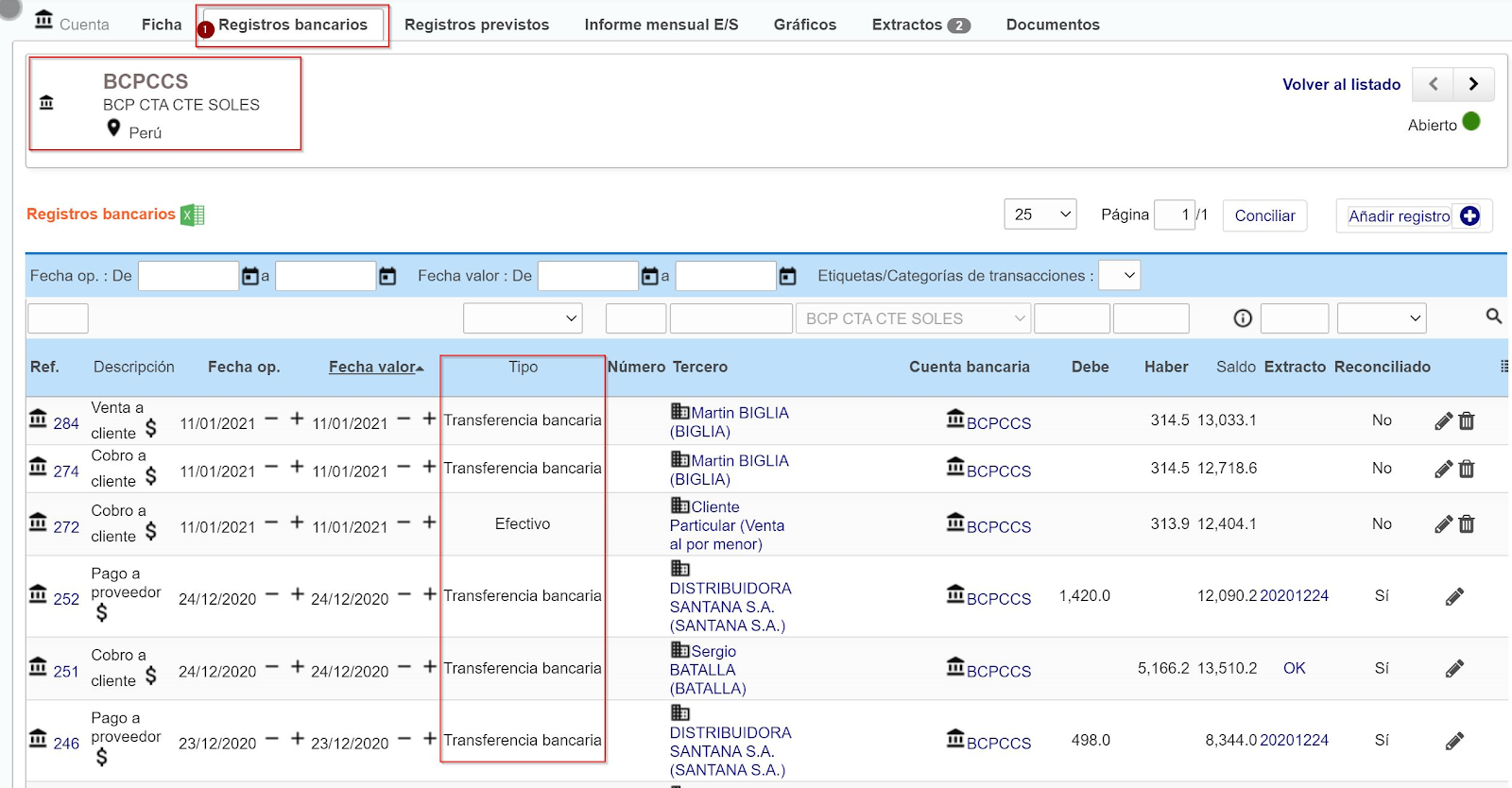Screen dimensions: 1512x788
Task: Open the column selector menu icon
Action: [1503, 367]
